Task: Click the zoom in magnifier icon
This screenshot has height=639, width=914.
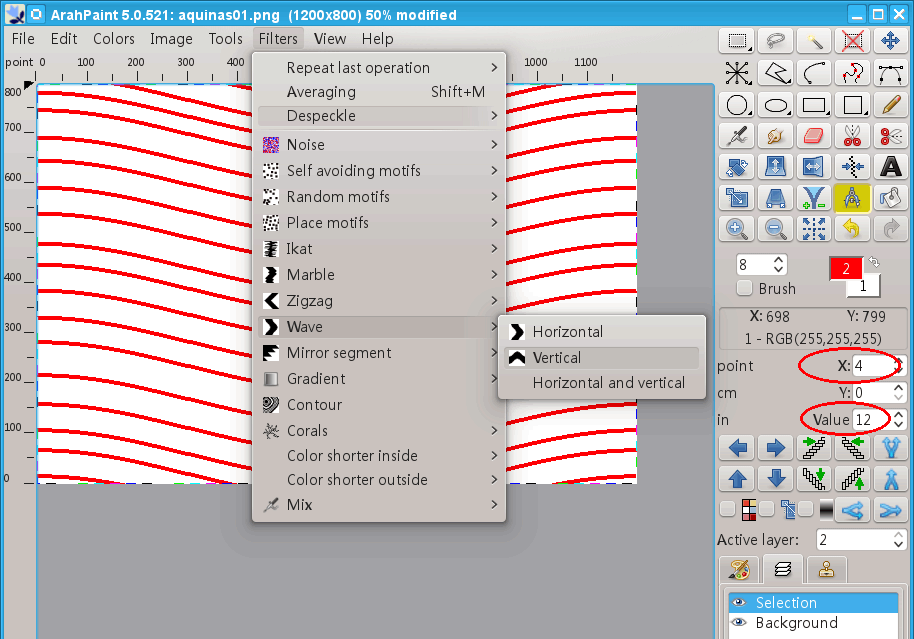Action: tap(737, 228)
